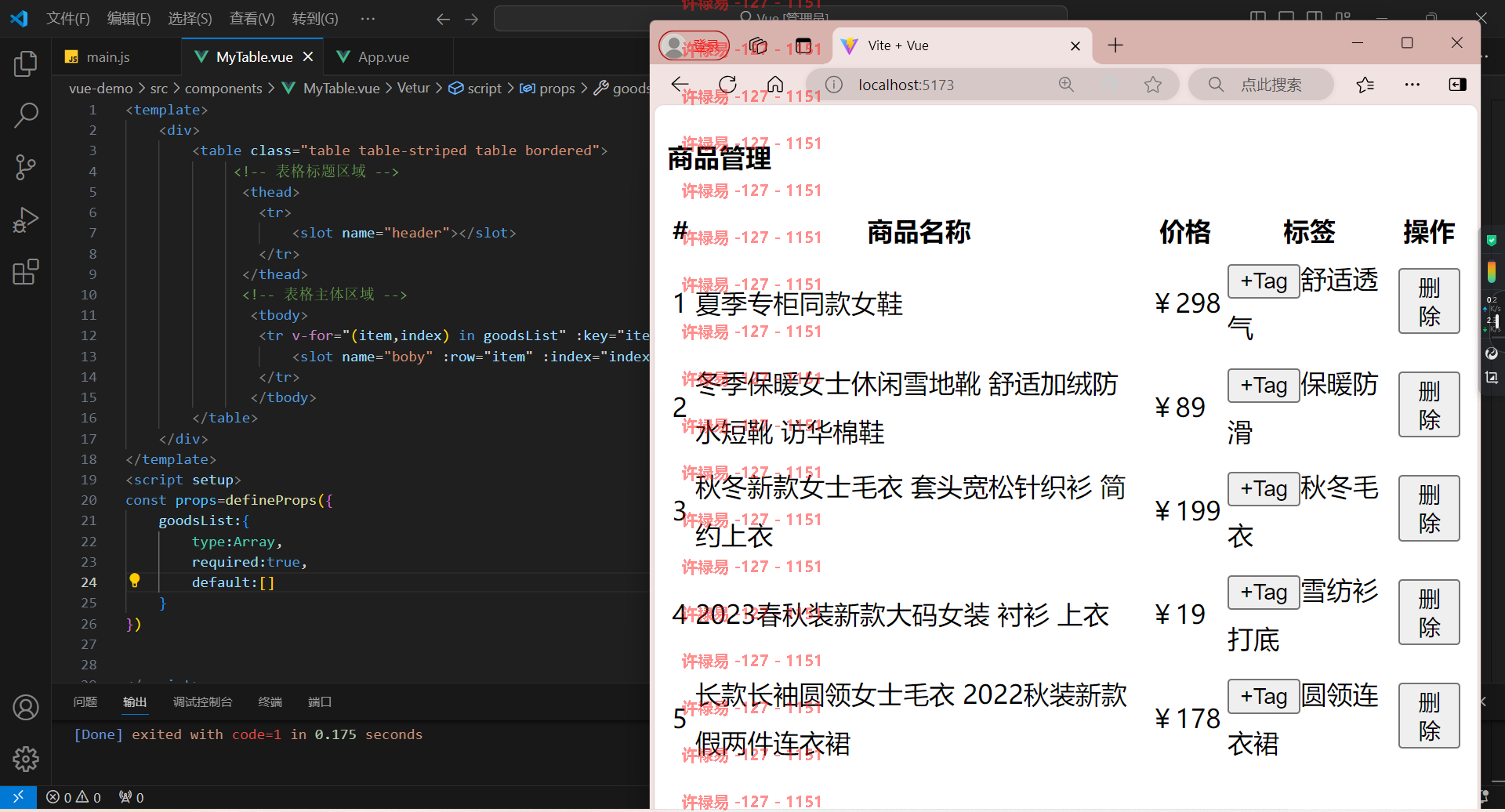Switch to 端口 panel tab
The height and width of the screenshot is (812, 1505).
pyautogui.click(x=320, y=702)
